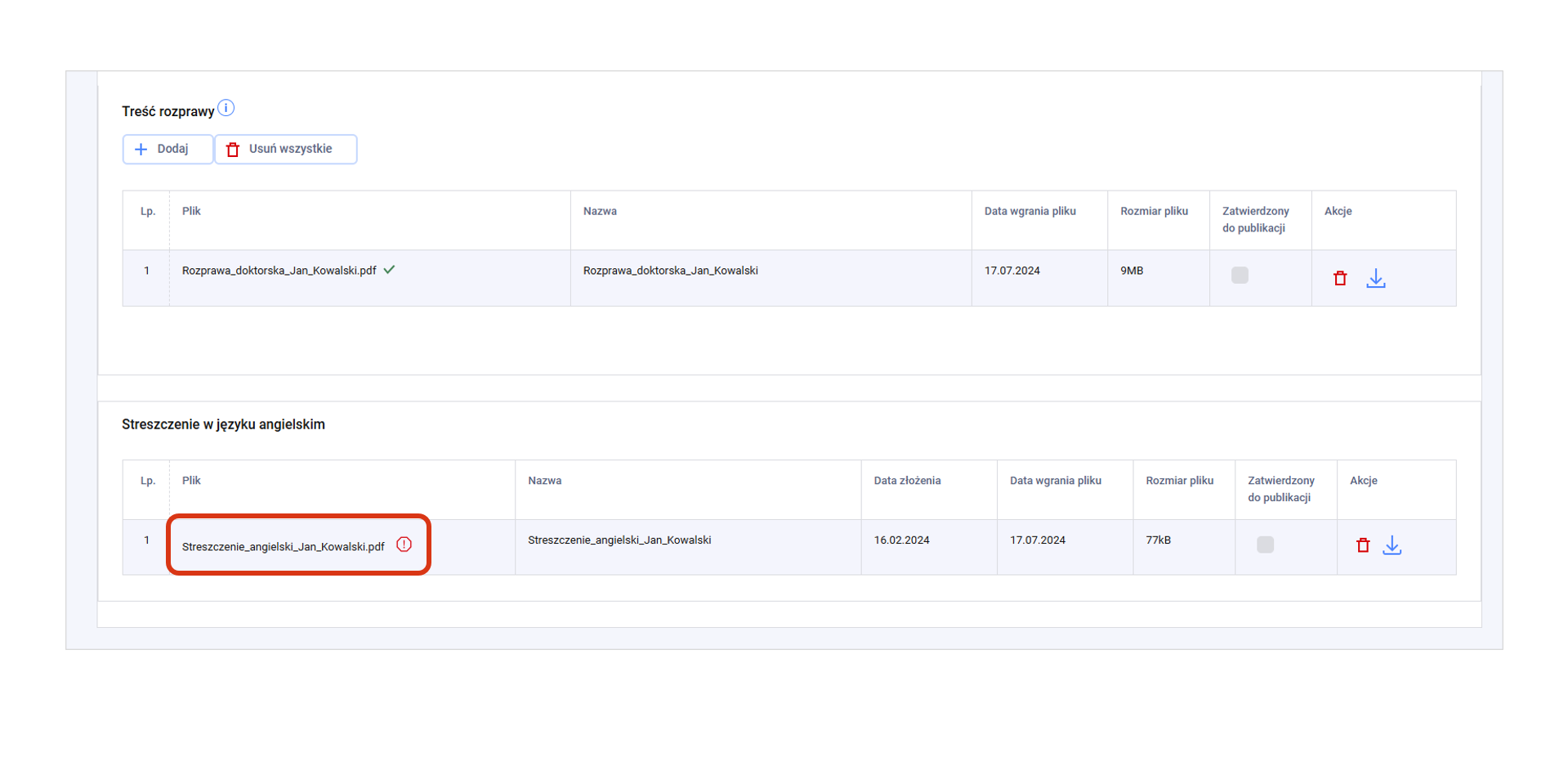Download the Streszczenie_angielski_Jan_Kowalski file
The height and width of the screenshot is (771, 1568).
click(1392, 545)
